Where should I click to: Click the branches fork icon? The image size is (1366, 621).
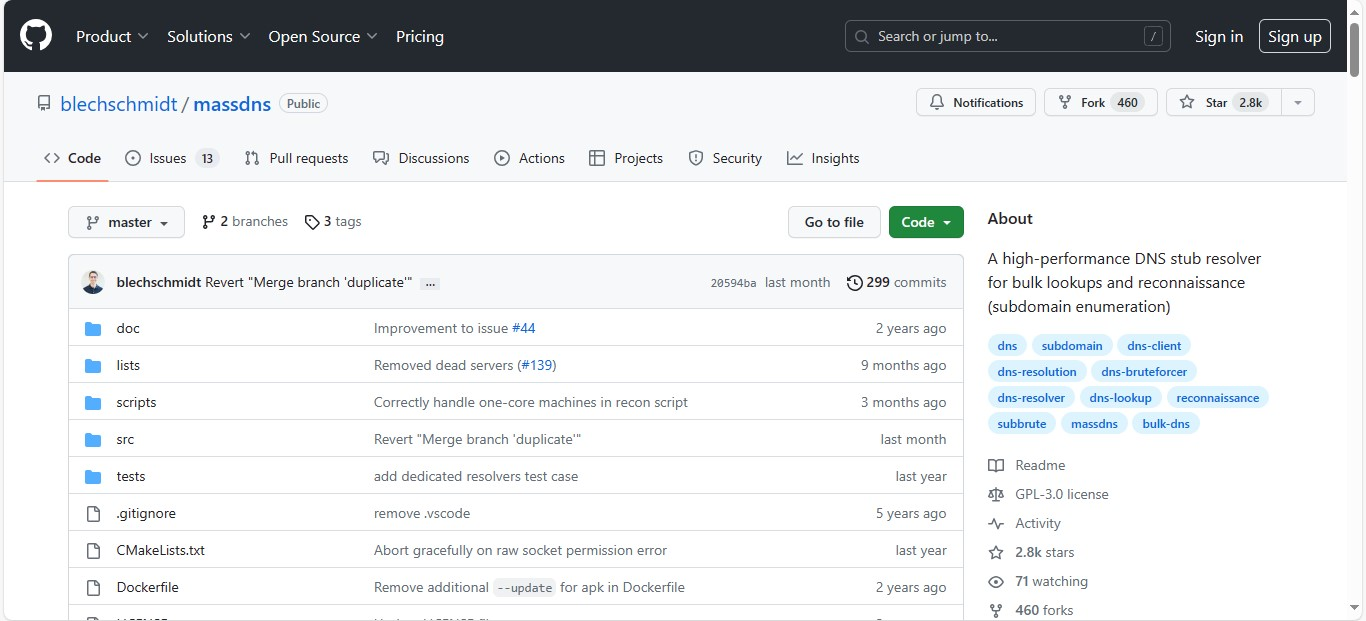coord(208,222)
